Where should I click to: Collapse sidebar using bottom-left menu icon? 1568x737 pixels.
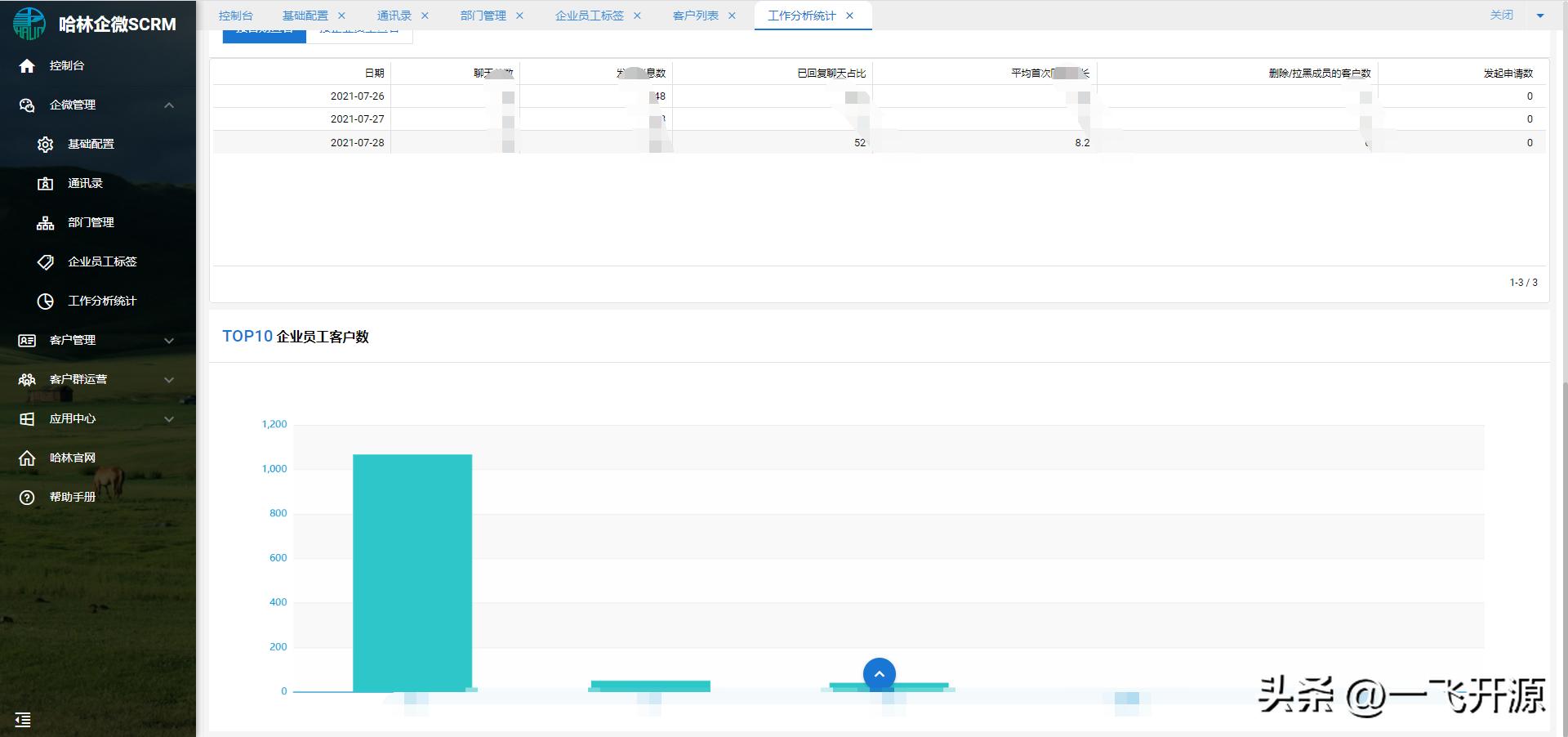(x=23, y=720)
